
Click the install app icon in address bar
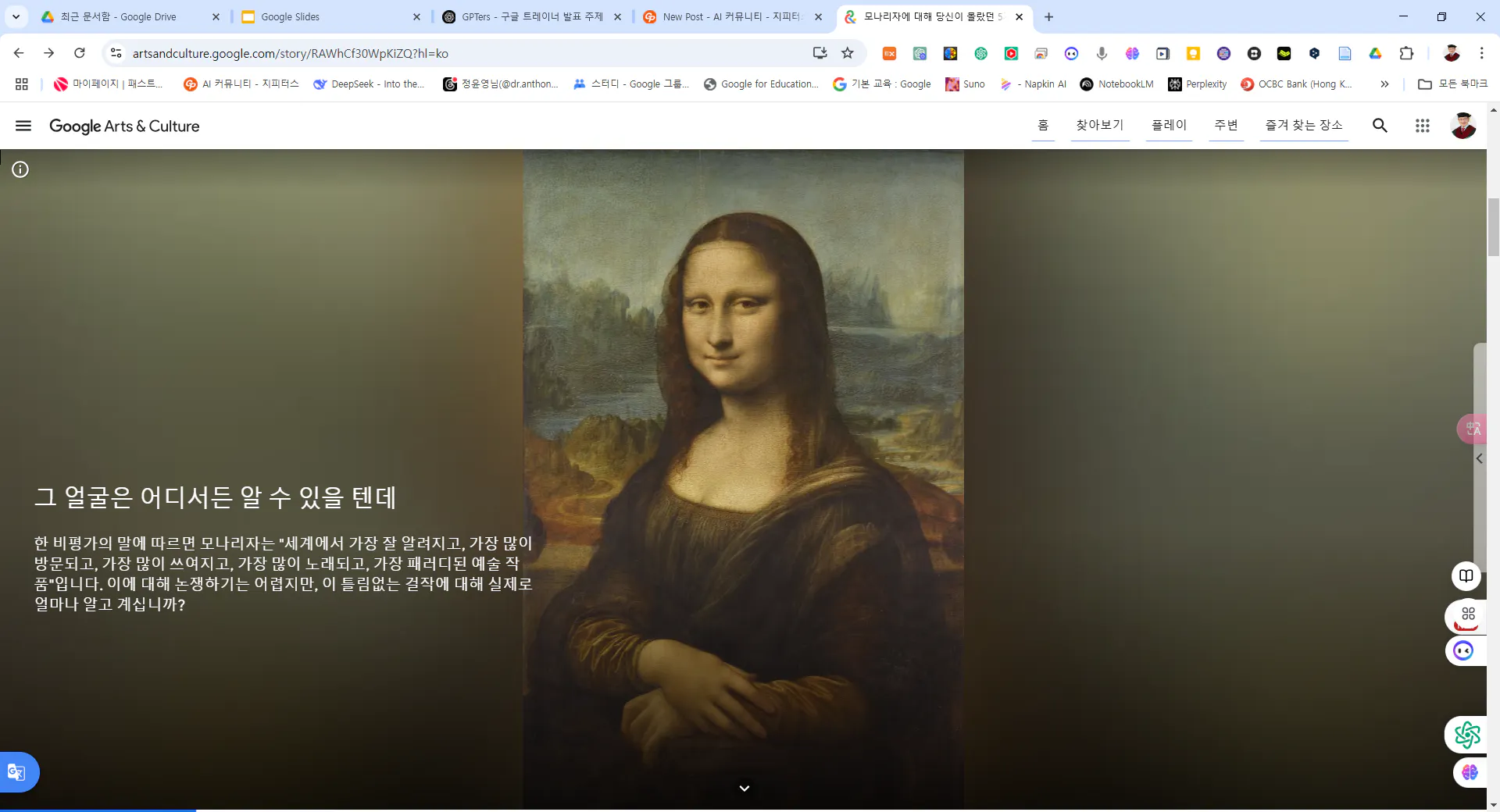820,53
